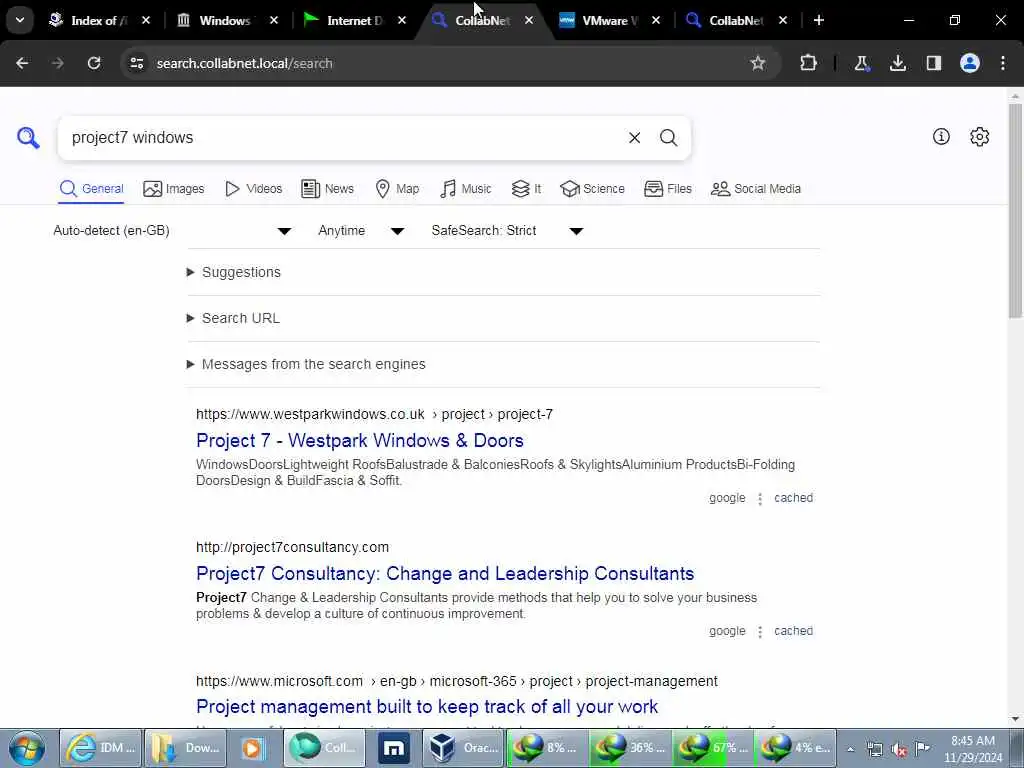The height and width of the screenshot is (768, 1024).
Task: Open the media player taskbar icon
Action: pos(253,748)
